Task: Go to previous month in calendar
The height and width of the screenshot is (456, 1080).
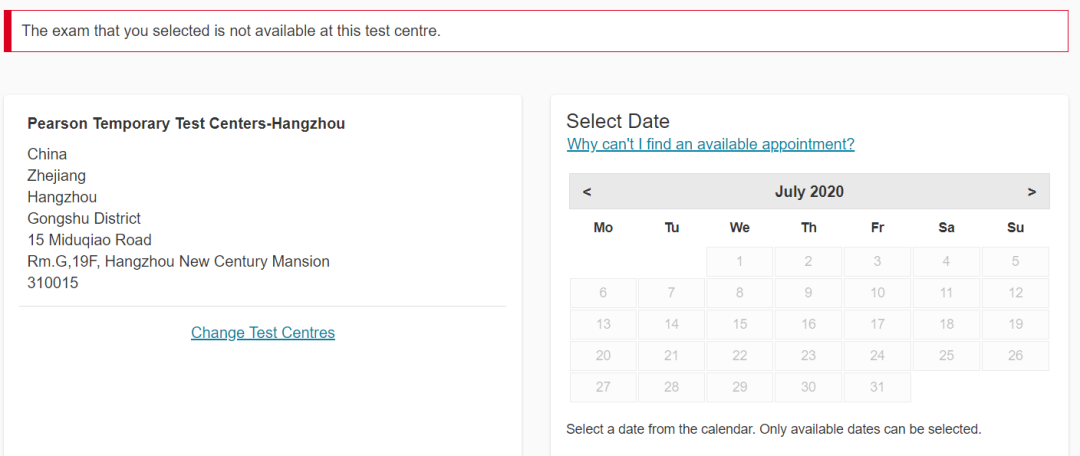Action: click(587, 192)
